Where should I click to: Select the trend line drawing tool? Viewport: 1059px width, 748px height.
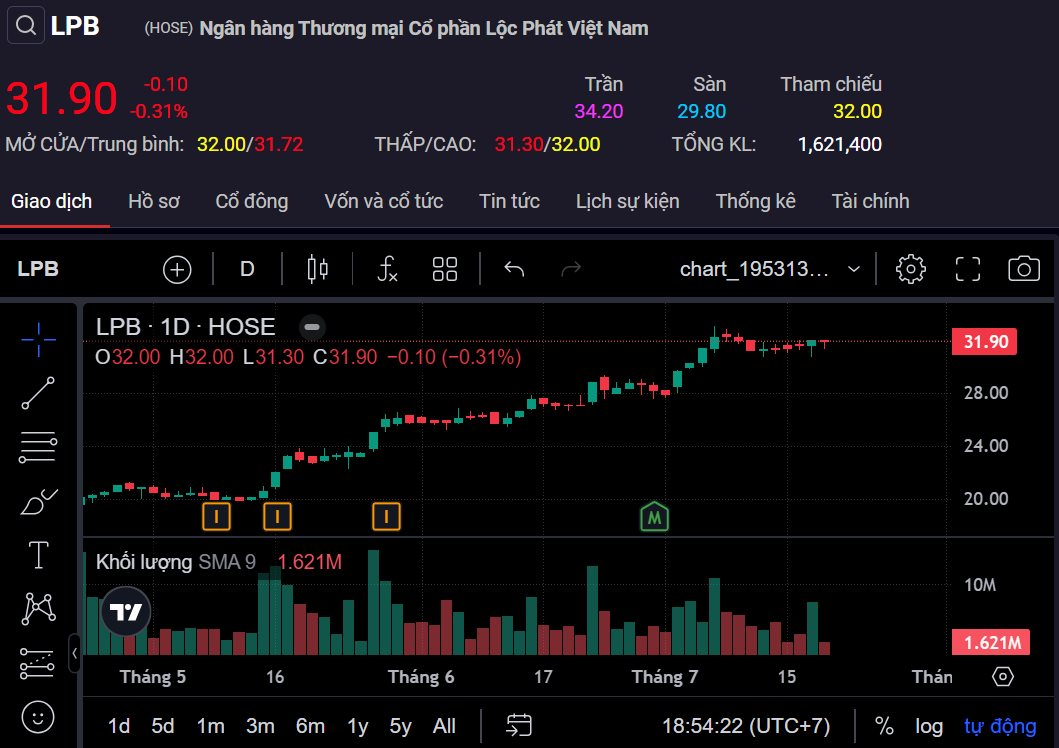click(38, 393)
